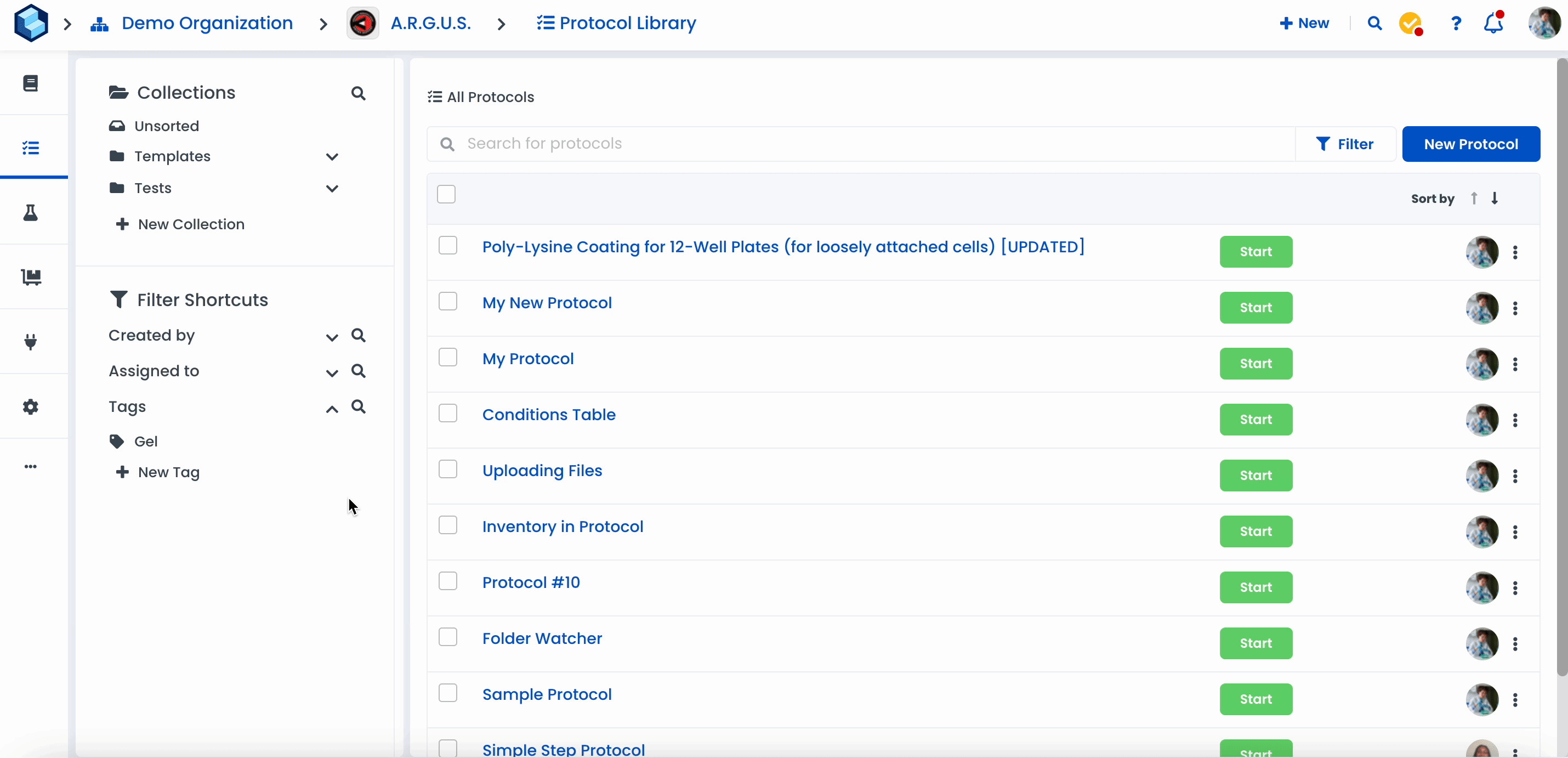The height and width of the screenshot is (758, 1568).
Task: Open options menu for My Protocol
Action: [1515, 364]
